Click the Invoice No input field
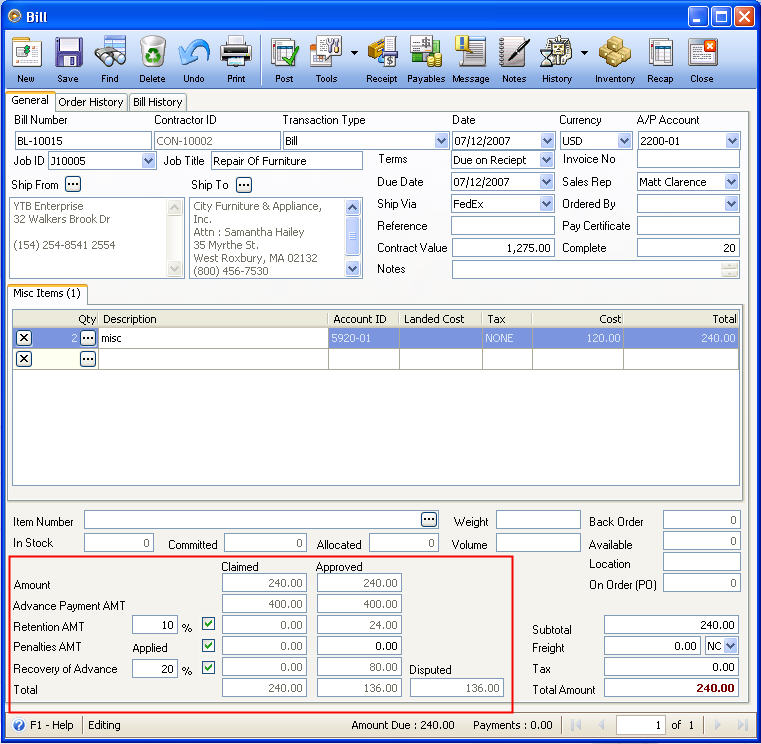The height and width of the screenshot is (744, 761). pos(688,159)
